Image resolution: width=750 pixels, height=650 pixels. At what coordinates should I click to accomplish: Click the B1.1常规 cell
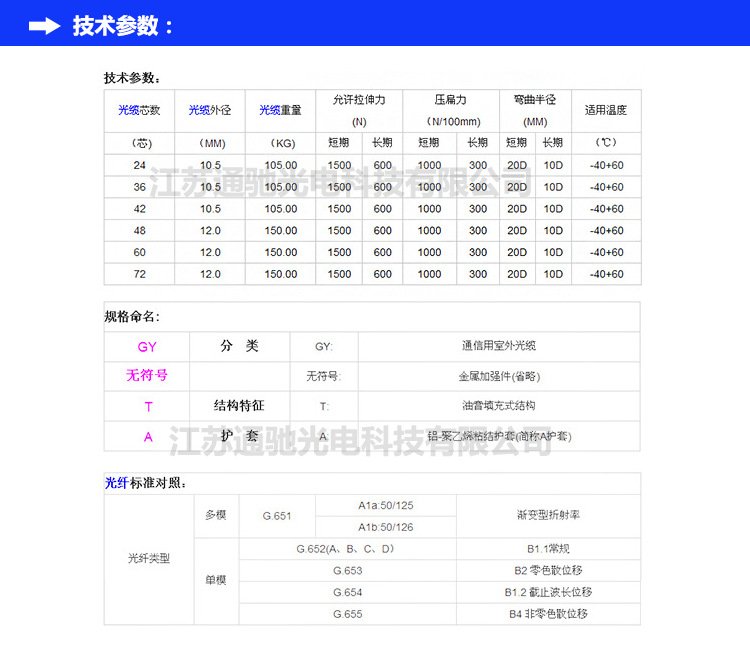[548, 549]
